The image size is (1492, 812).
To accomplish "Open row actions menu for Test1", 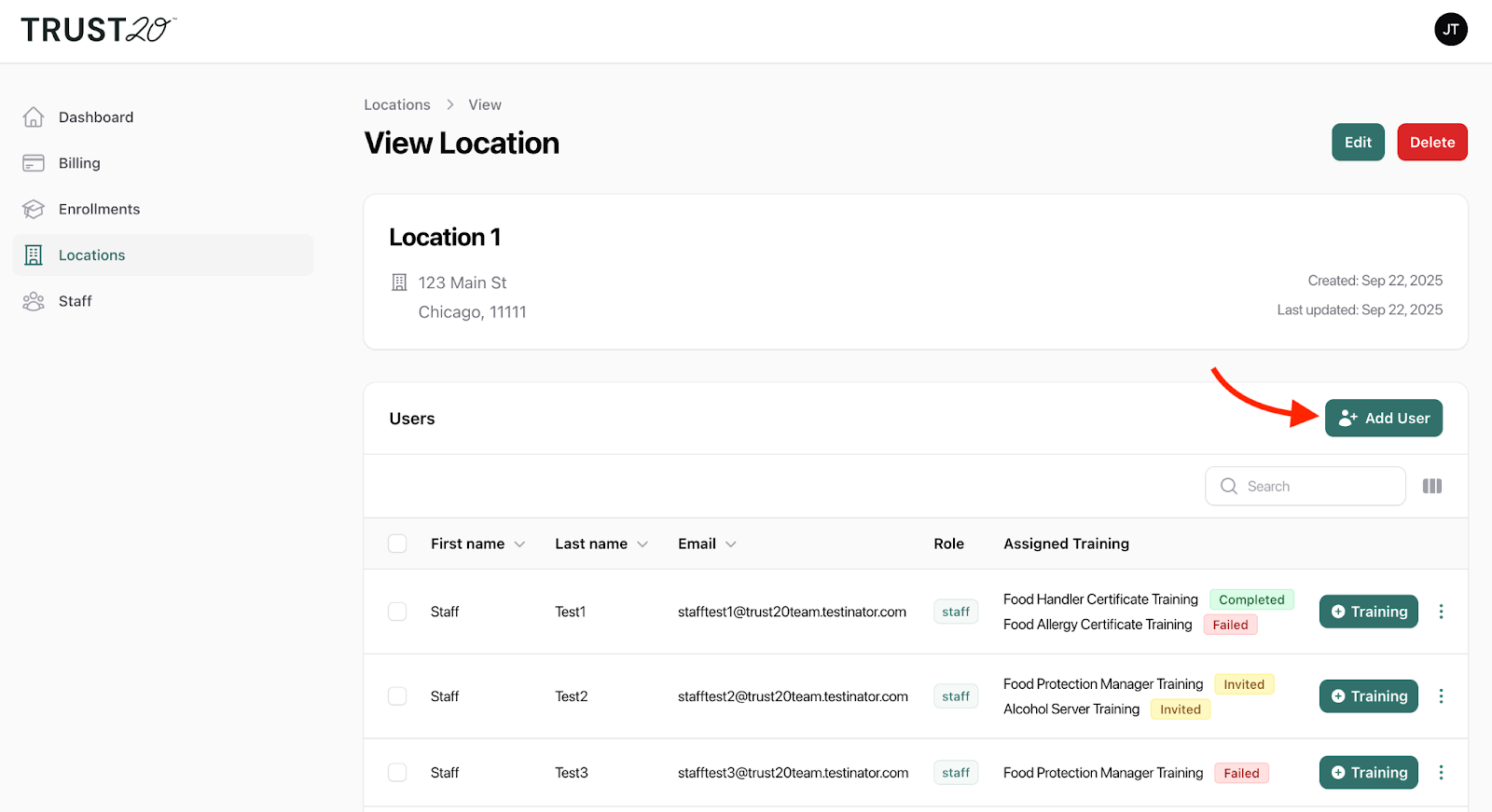I will click(1441, 612).
